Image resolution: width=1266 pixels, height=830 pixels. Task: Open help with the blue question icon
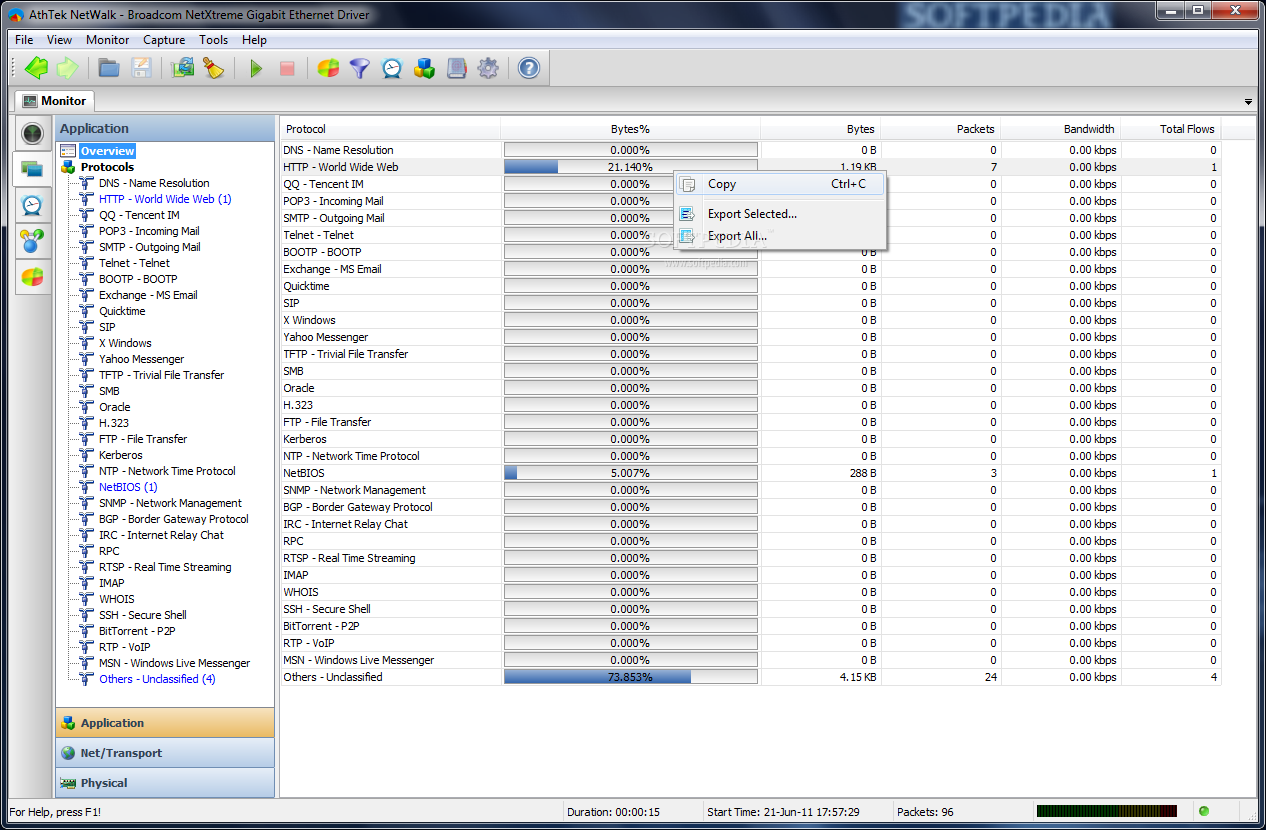click(529, 68)
